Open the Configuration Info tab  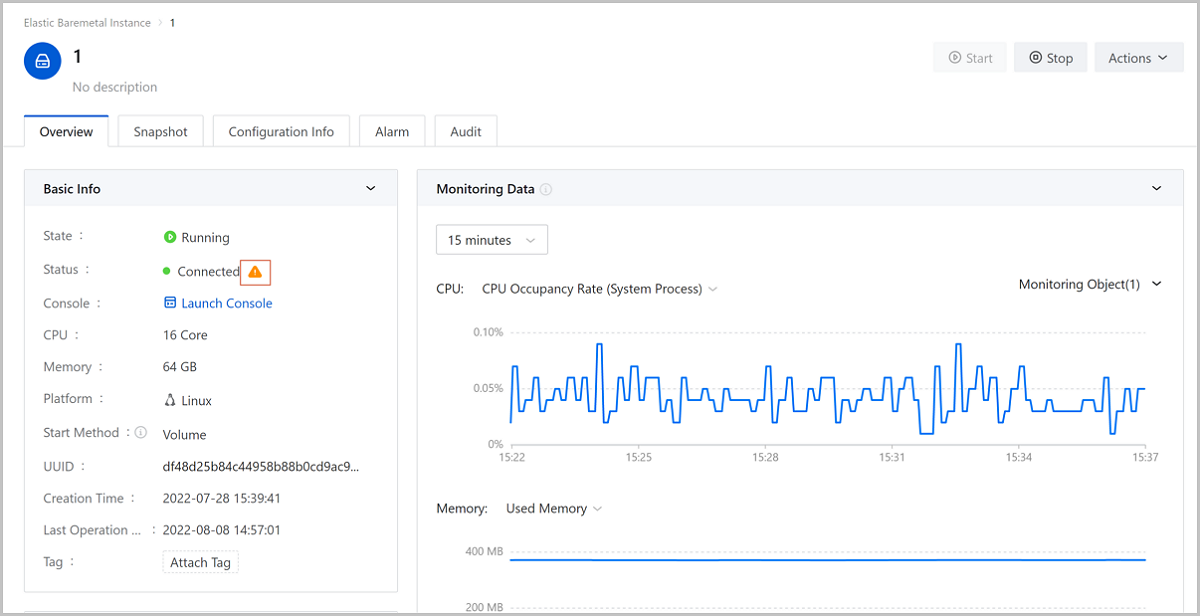[x=281, y=132]
